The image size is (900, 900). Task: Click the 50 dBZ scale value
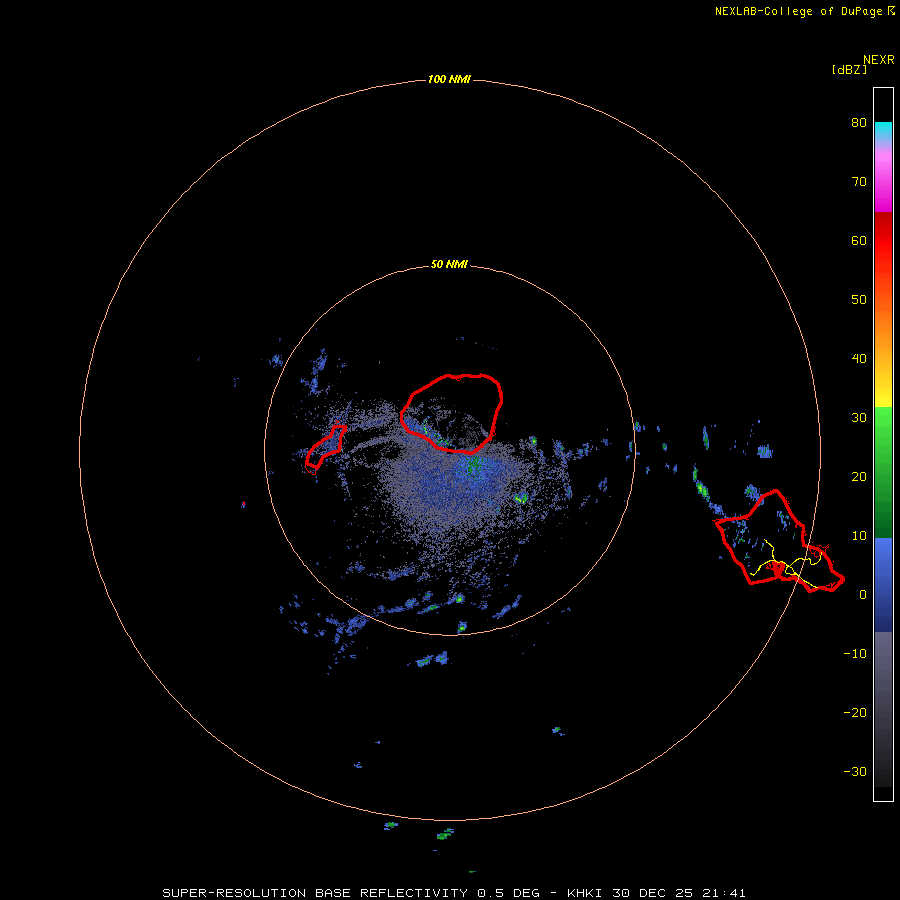[859, 300]
